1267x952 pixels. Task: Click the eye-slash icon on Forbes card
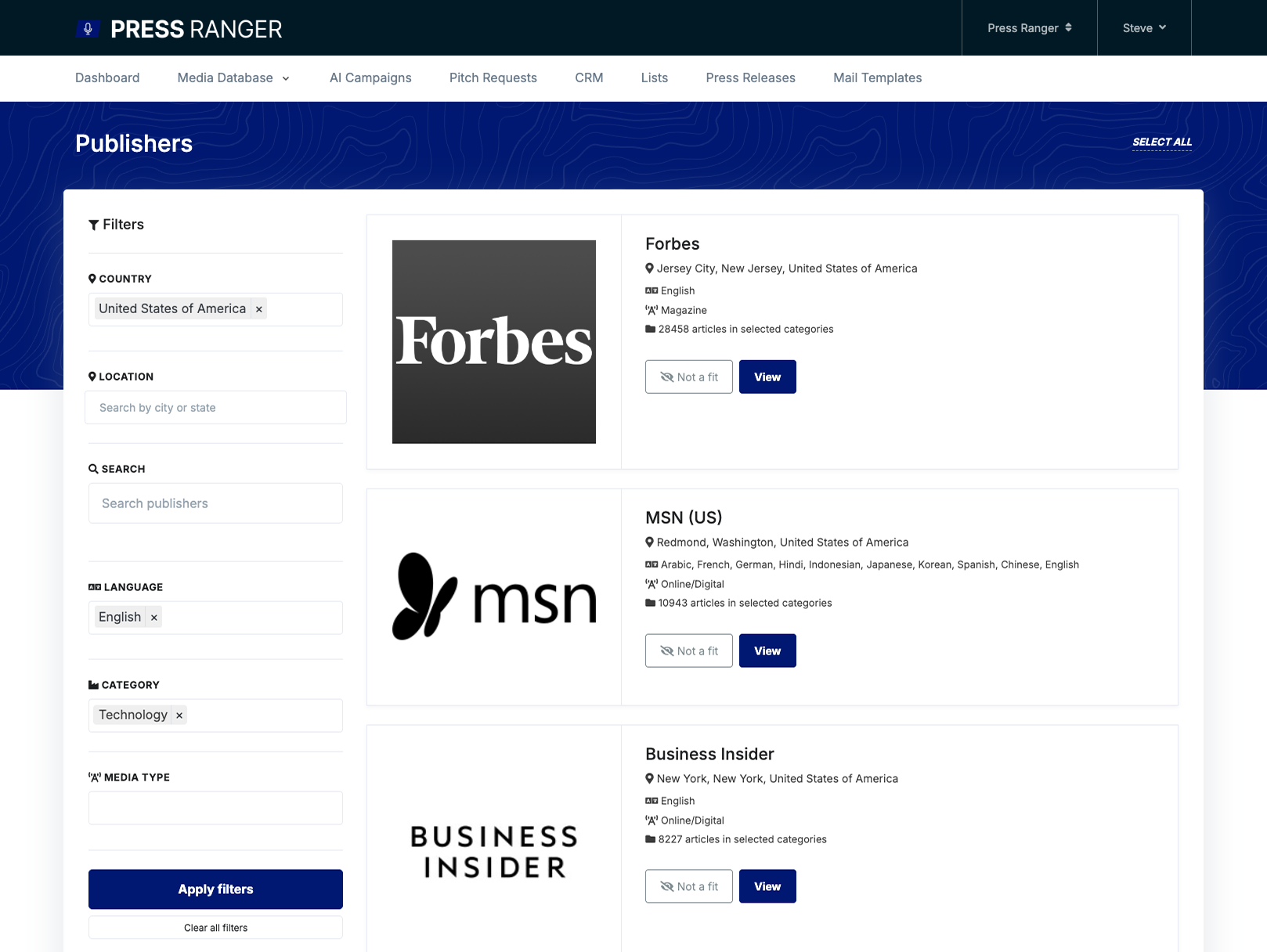pyautogui.click(x=667, y=377)
